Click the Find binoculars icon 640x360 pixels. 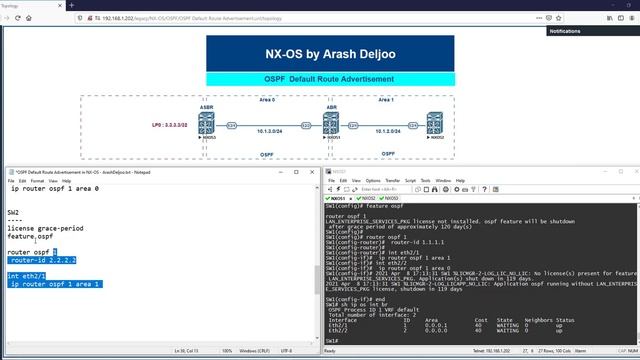[x=435, y=189]
